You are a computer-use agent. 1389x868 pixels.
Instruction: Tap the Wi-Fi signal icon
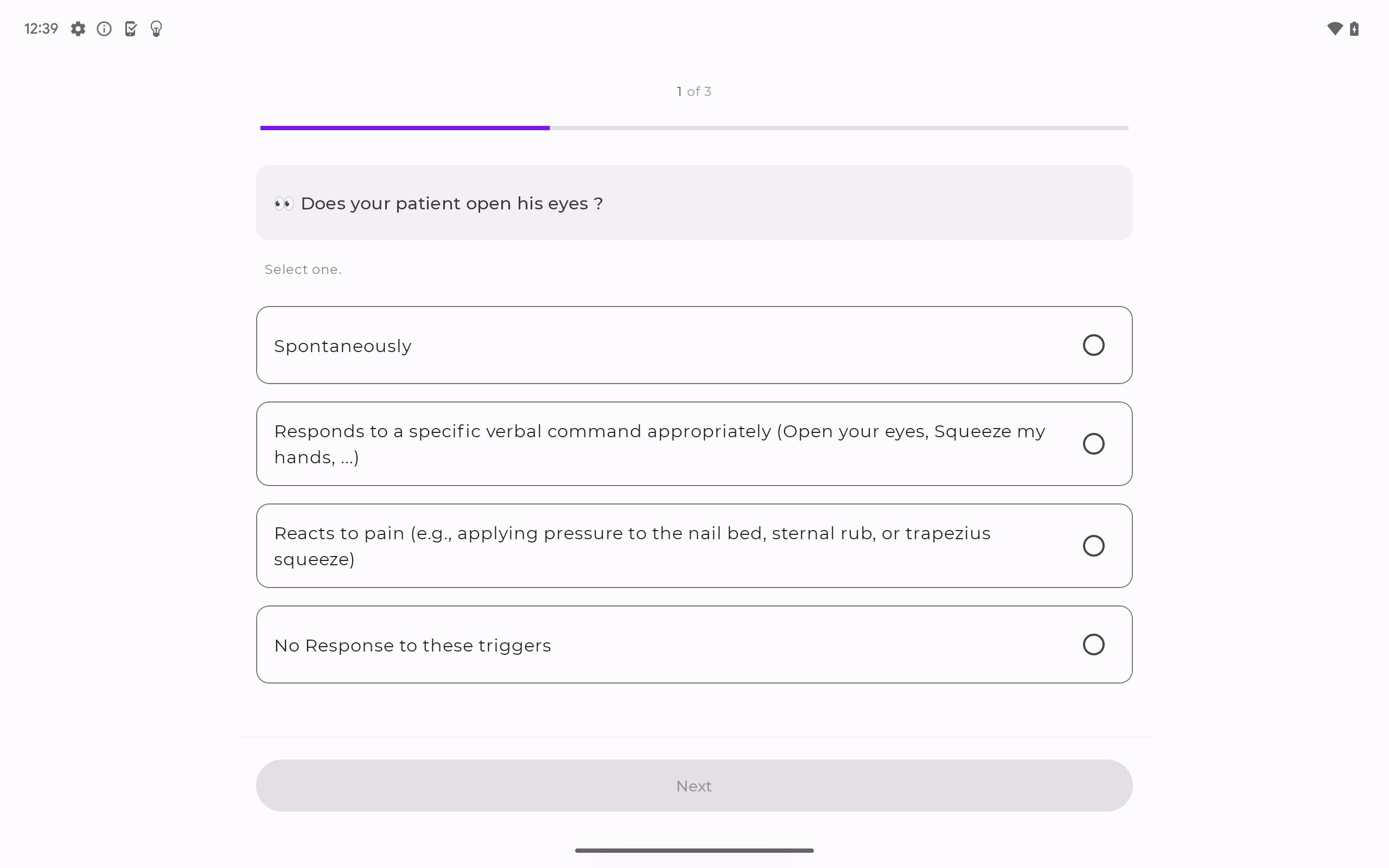[1335, 29]
